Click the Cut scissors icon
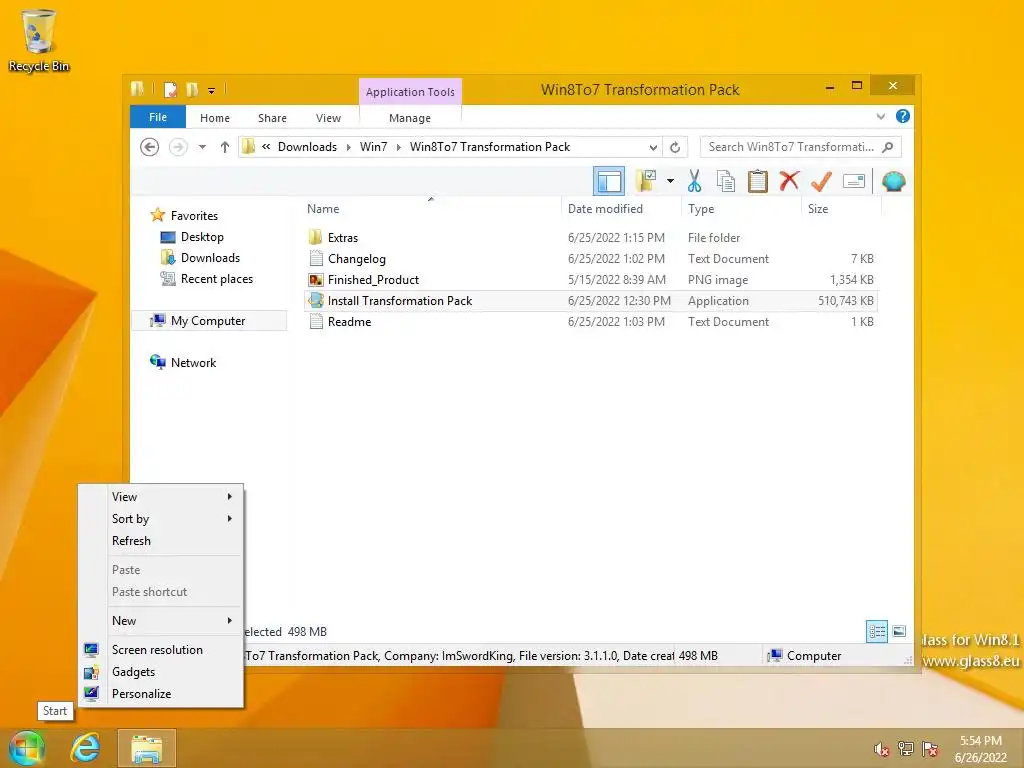1024x768 pixels. [x=694, y=182]
